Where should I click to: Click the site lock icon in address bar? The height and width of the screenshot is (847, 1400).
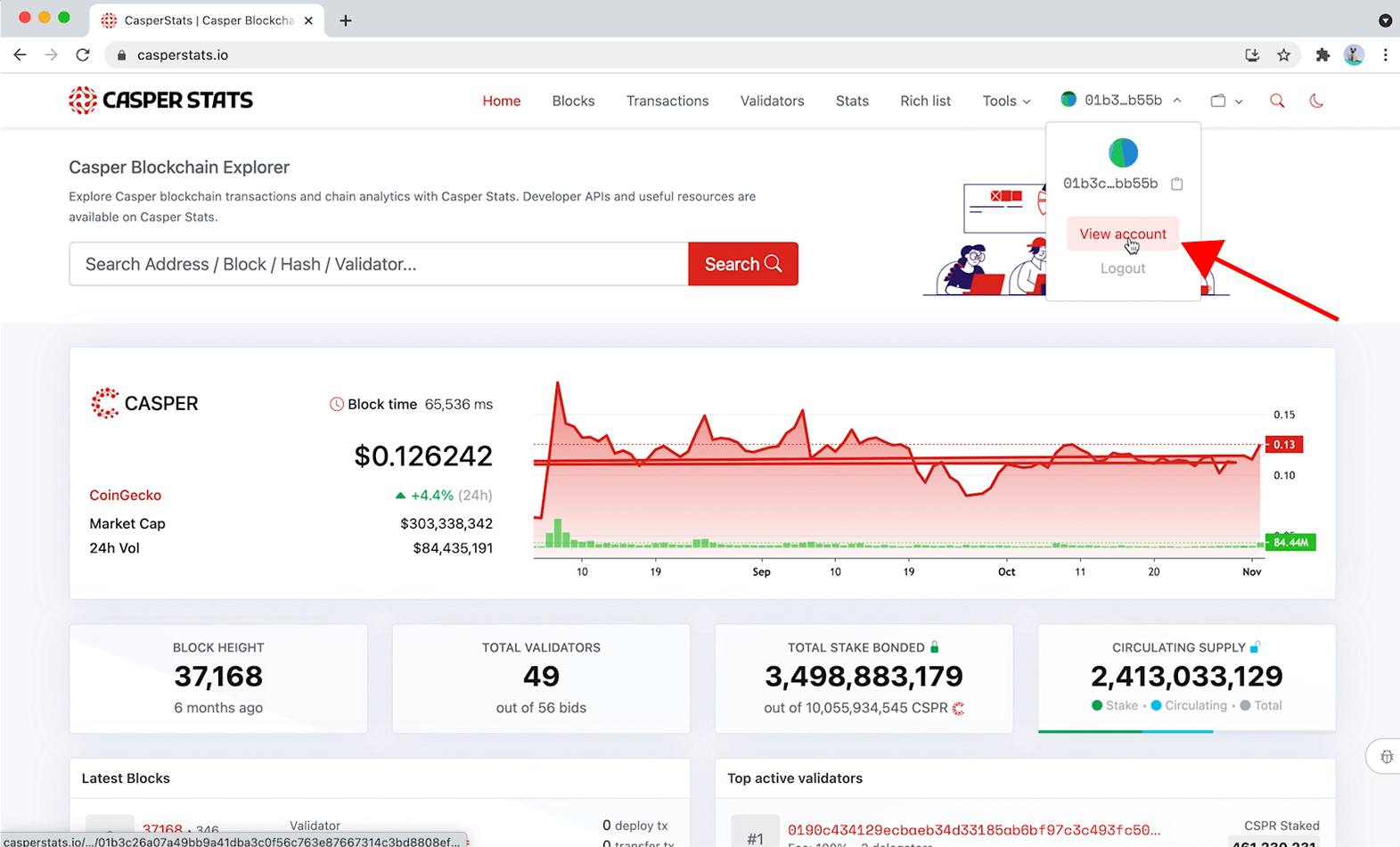coord(121,55)
